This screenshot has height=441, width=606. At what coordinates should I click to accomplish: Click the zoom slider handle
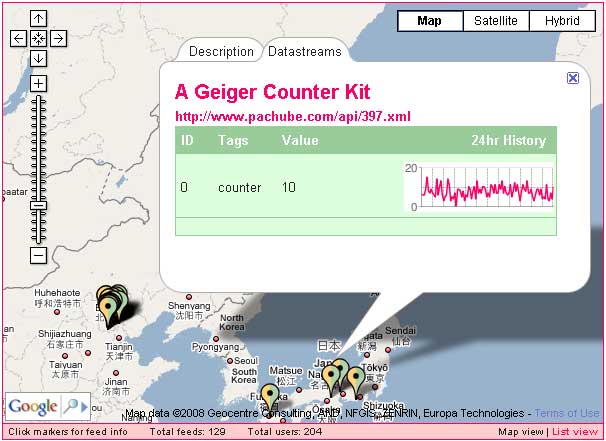pos(38,206)
